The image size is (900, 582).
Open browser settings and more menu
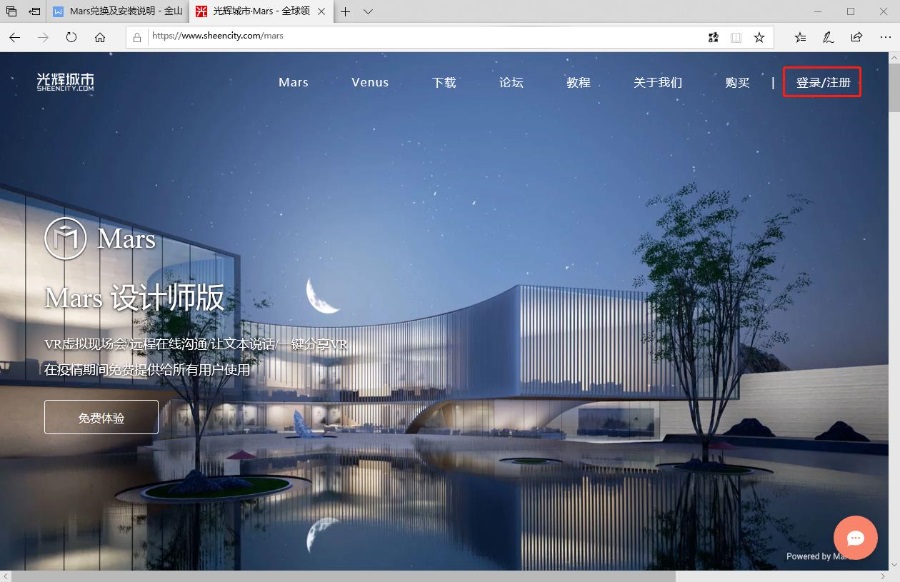[885, 37]
